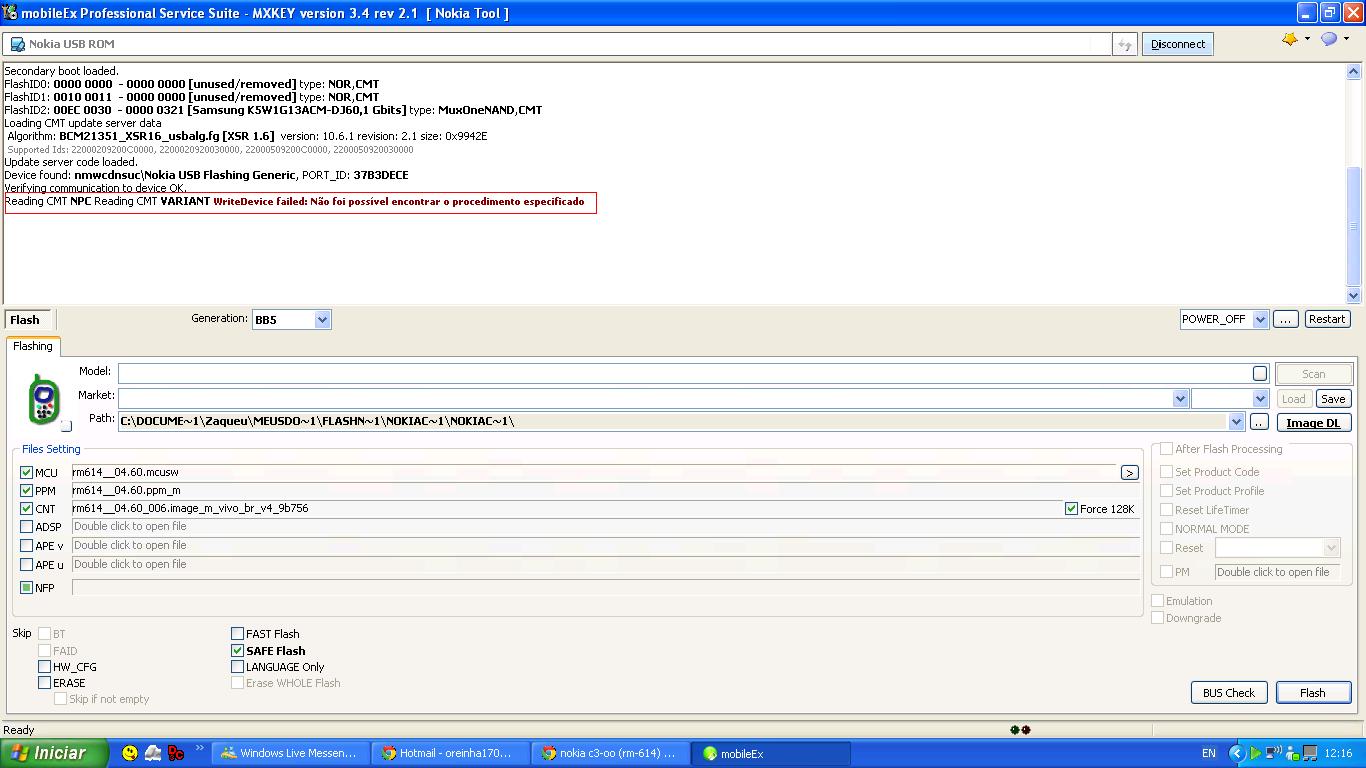The image size is (1366, 768).
Task: Click the log scrollbar thumb
Action: [x=1354, y=226]
